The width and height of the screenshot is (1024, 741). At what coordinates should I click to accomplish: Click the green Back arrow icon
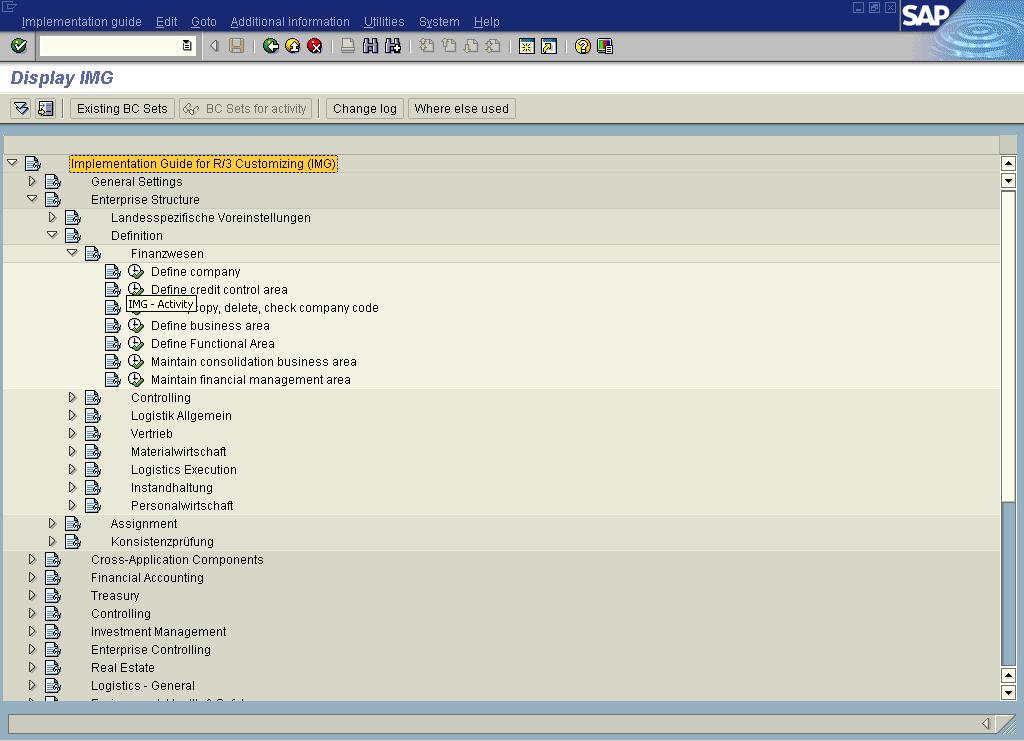tap(271, 46)
